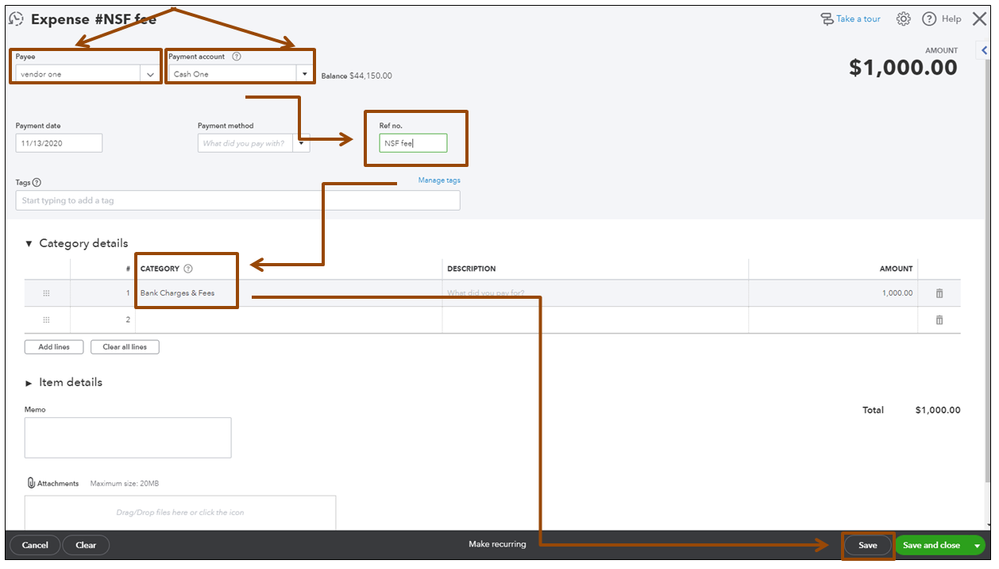
Task: Click the Tags info icon
Action: 37,182
